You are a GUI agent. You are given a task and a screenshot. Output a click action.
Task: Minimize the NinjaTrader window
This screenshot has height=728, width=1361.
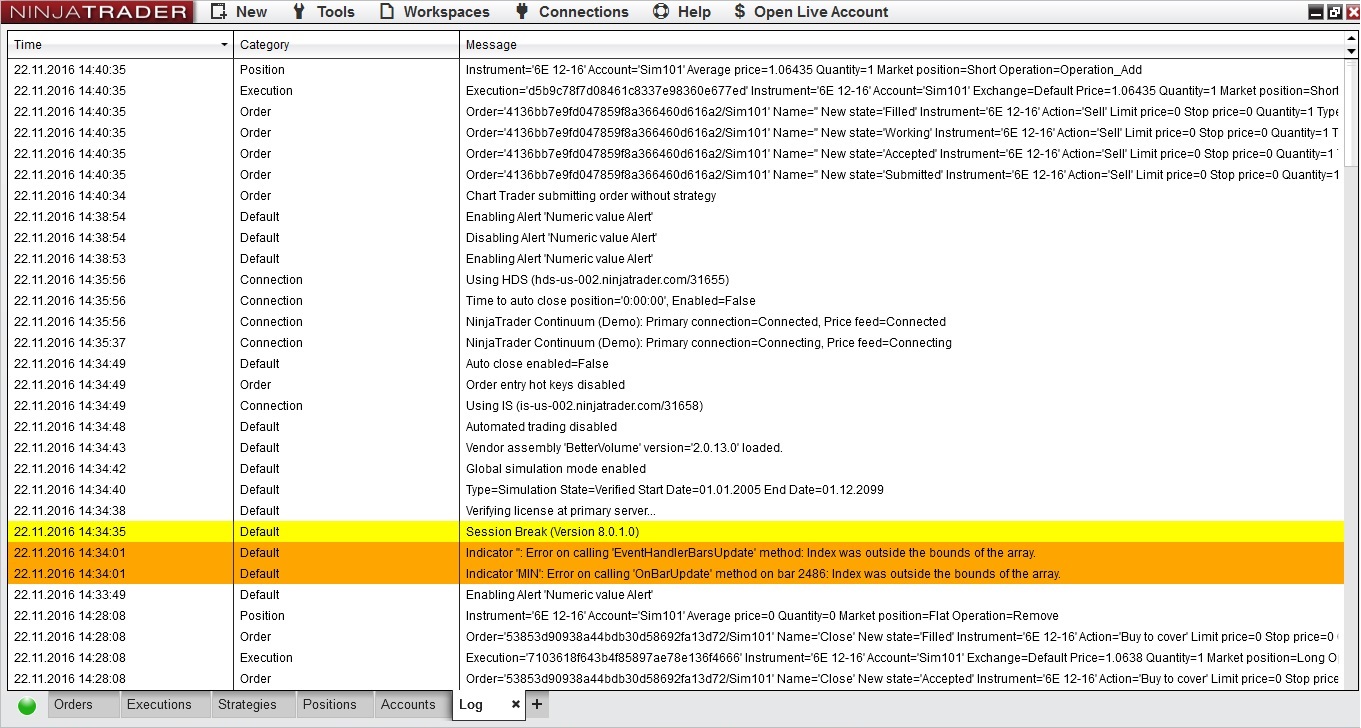coord(1316,12)
